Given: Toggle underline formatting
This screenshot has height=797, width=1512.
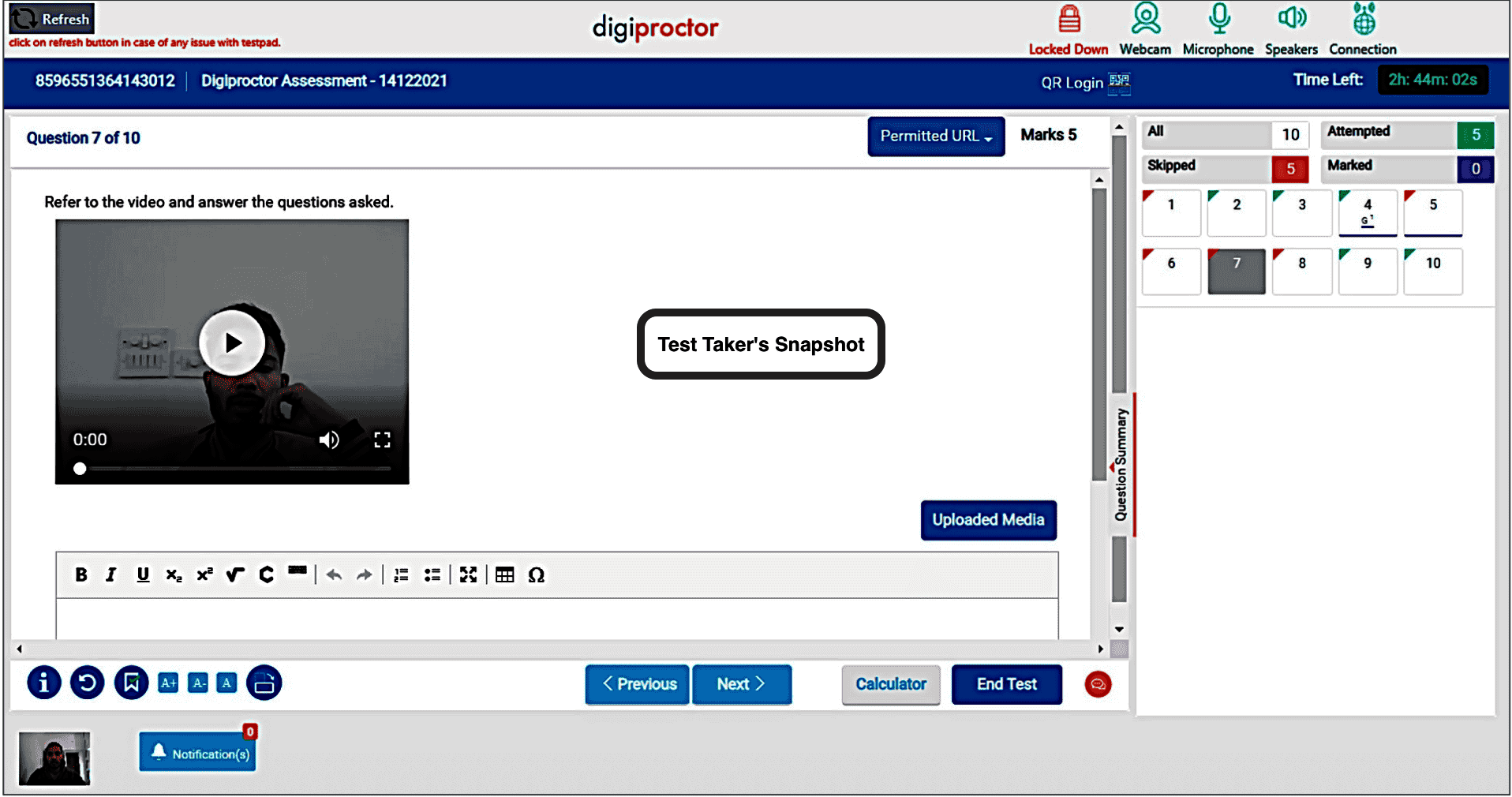Looking at the screenshot, I should (143, 575).
